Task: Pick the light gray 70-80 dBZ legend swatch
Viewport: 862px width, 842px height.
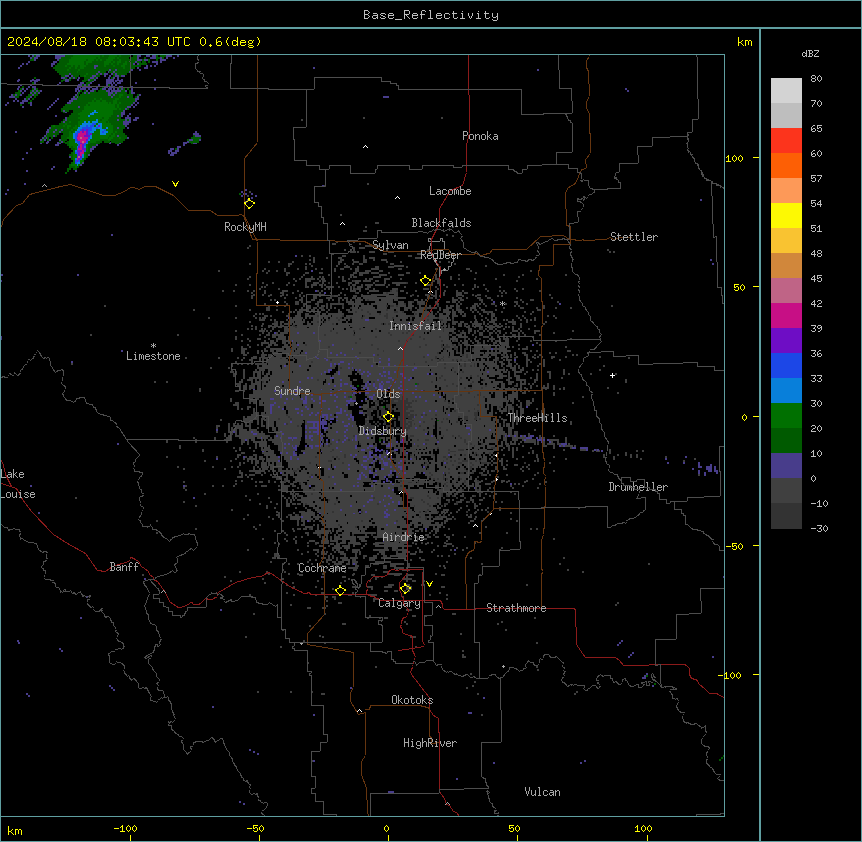Action: [786, 90]
